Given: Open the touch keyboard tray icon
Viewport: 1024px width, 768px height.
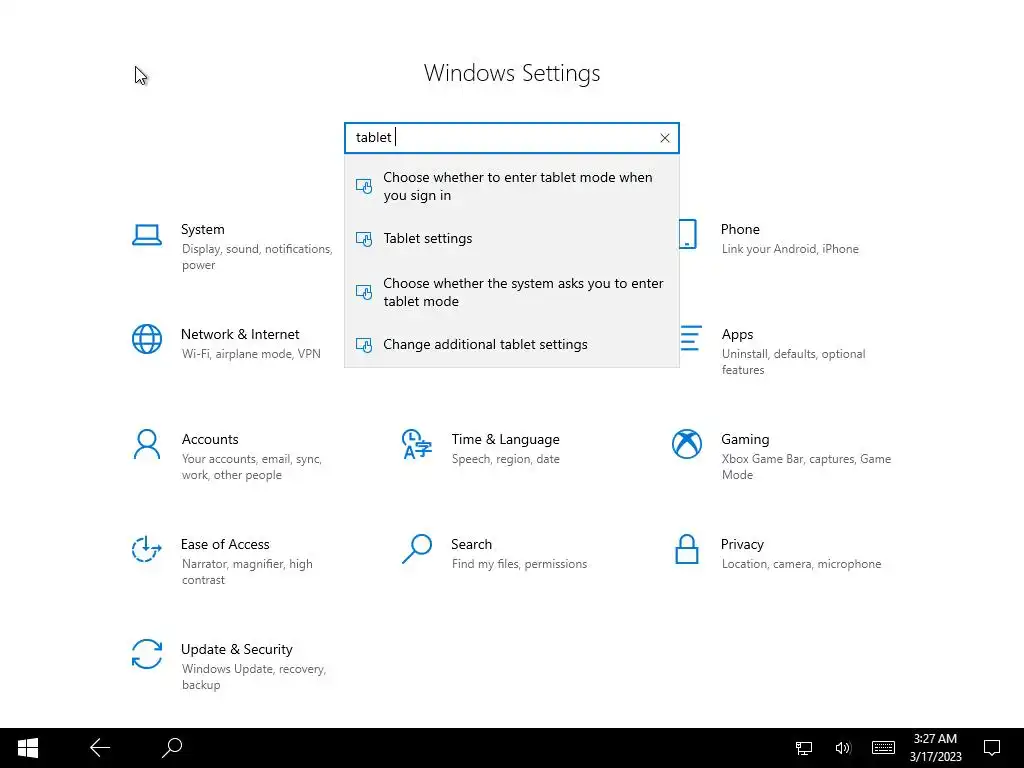Looking at the screenshot, I should coord(883,748).
